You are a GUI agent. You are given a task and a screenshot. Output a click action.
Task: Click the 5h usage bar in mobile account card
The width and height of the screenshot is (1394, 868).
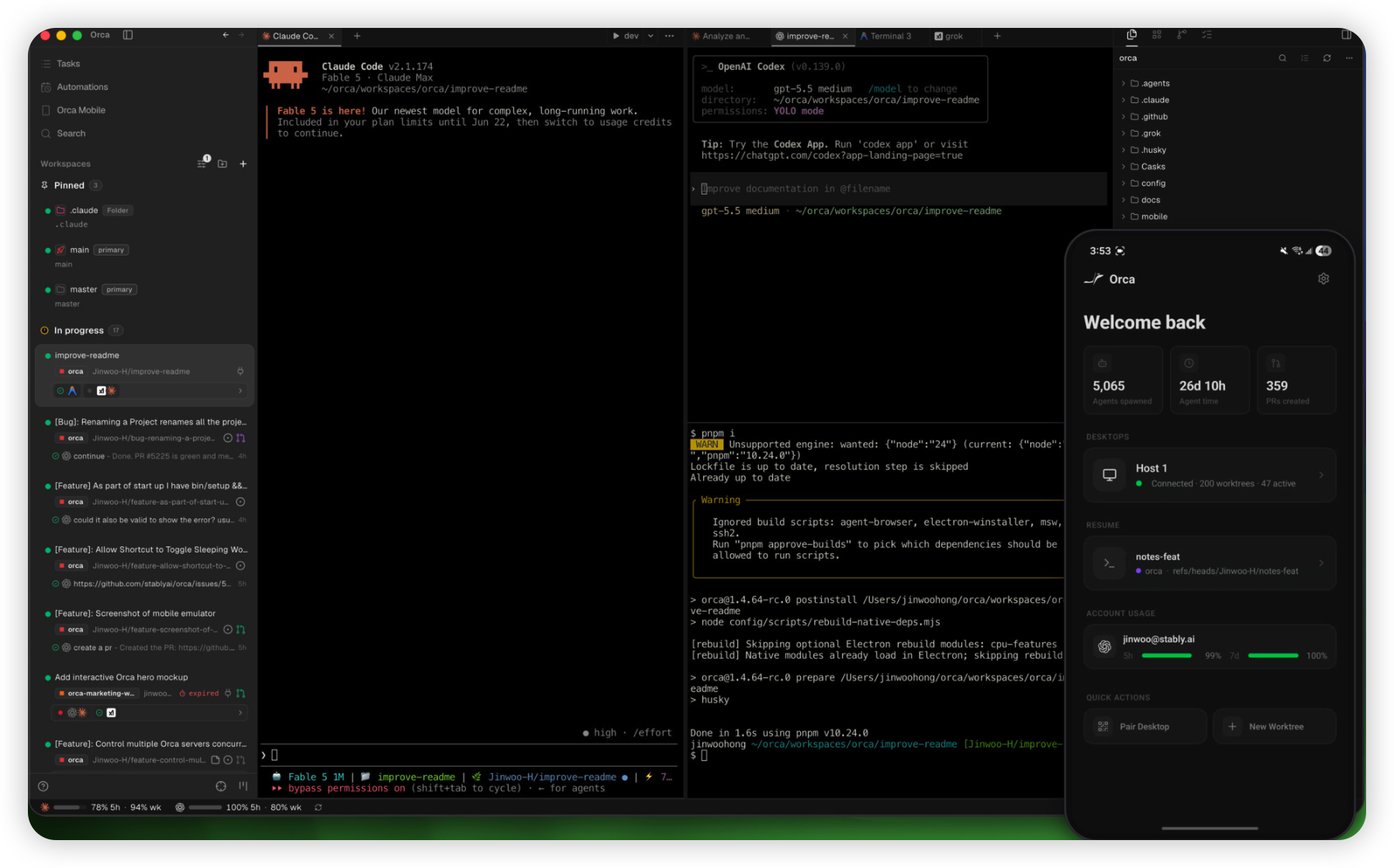(x=1167, y=656)
